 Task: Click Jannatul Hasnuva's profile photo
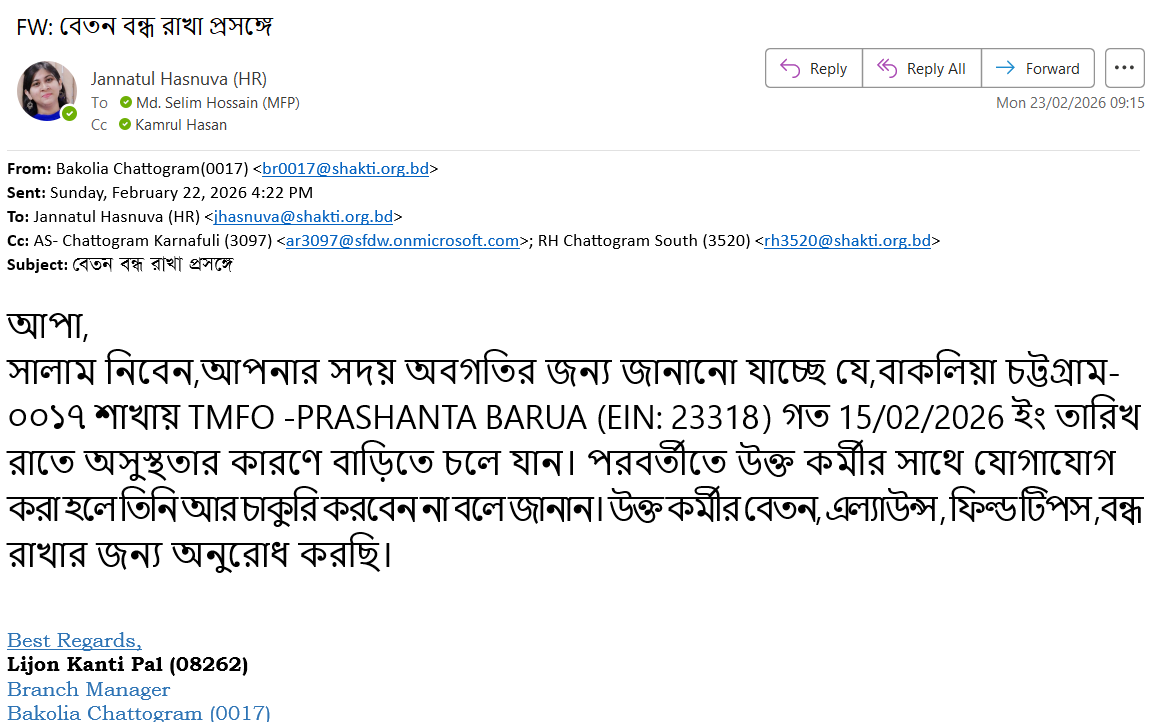tap(47, 91)
